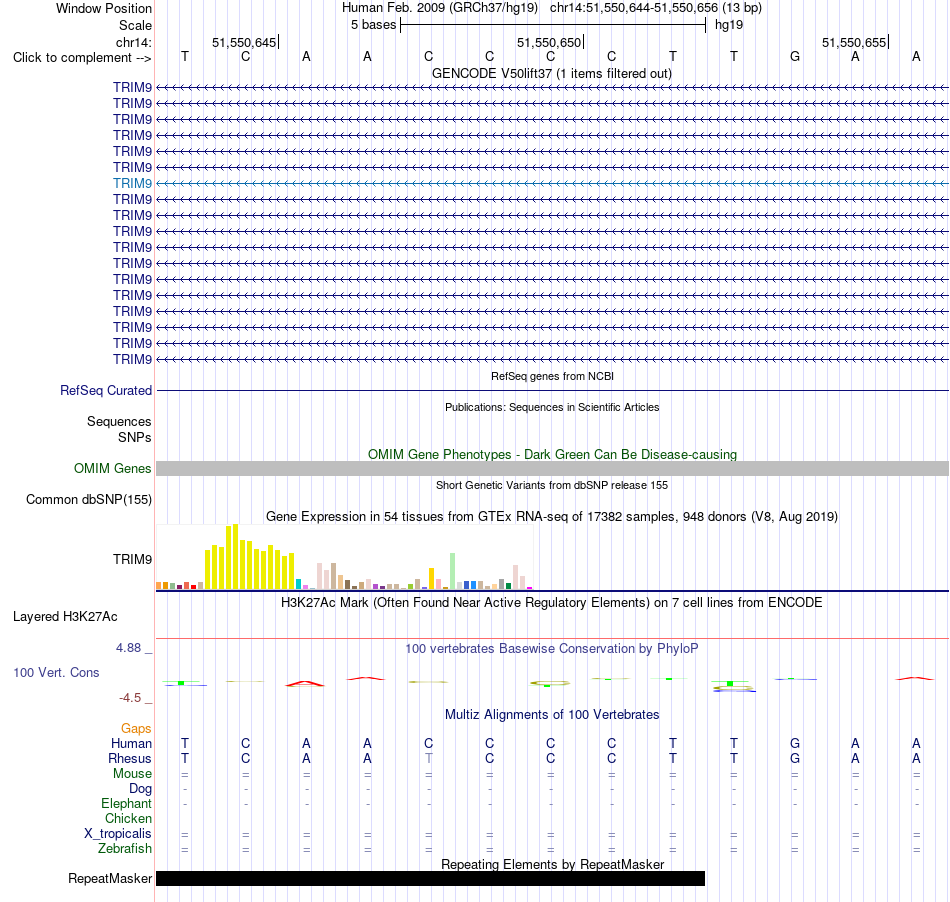Click the black RepeatMasker element bar
The height and width of the screenshot is (902, 950).
point(430,878)
